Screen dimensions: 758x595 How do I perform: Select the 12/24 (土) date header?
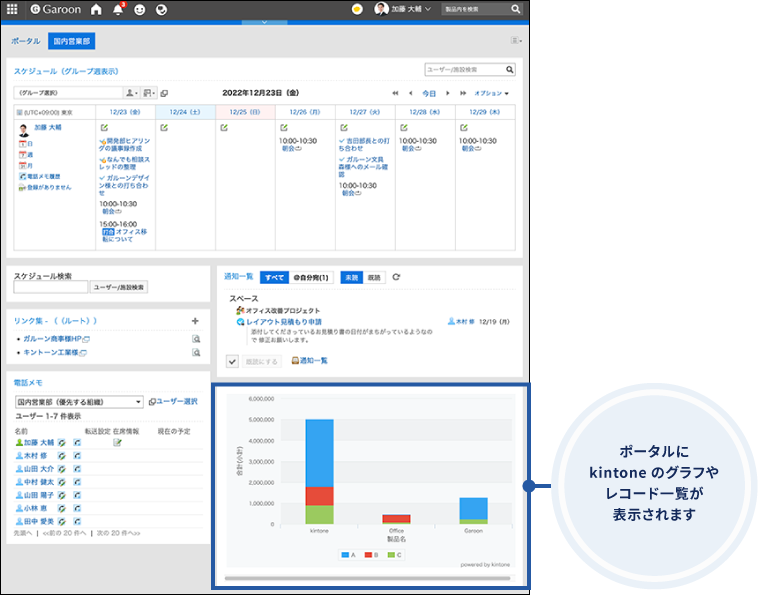point(185,112)
